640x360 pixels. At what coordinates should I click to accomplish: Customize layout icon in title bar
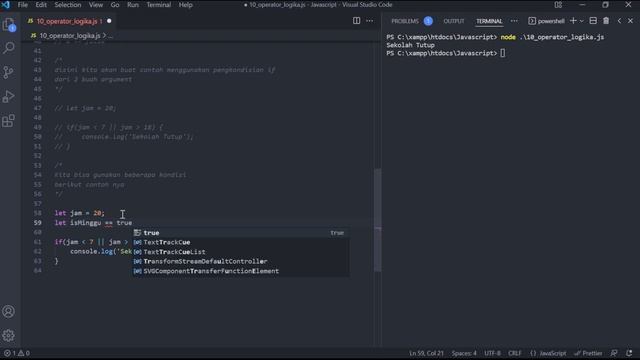558,5
